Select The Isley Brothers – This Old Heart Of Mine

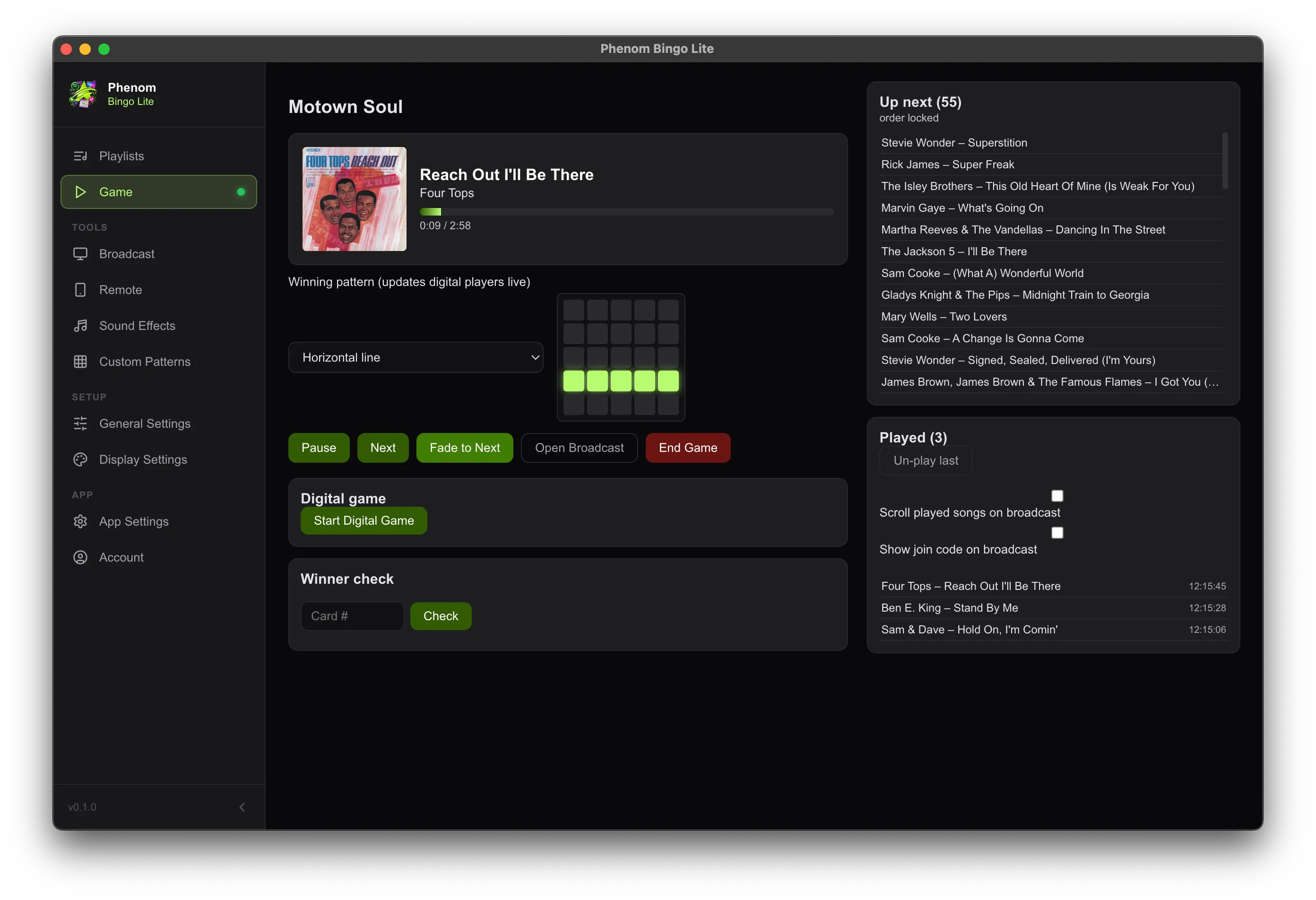coord(1051,186)
